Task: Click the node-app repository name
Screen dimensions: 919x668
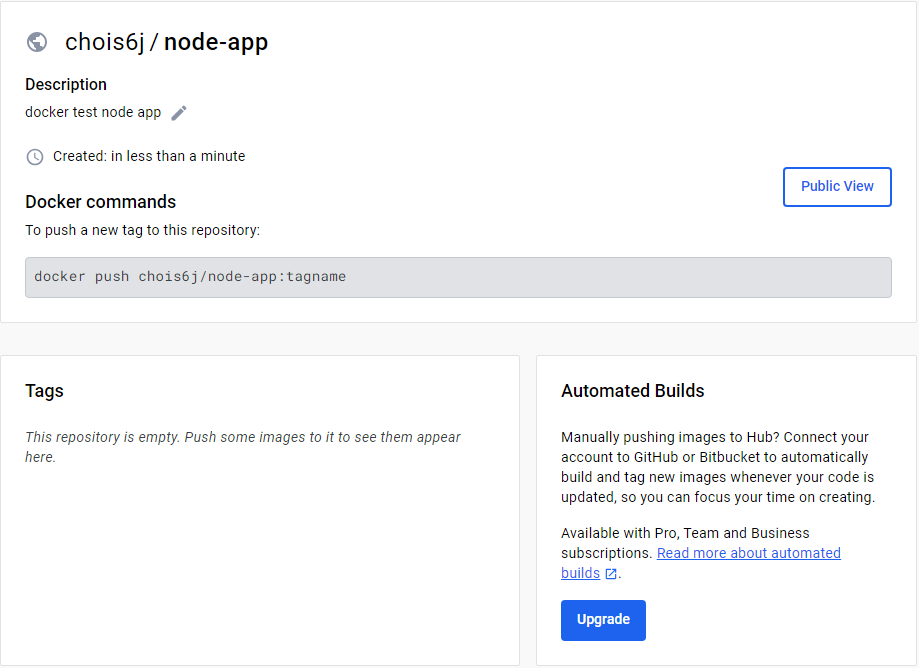Action: (216, 42)
